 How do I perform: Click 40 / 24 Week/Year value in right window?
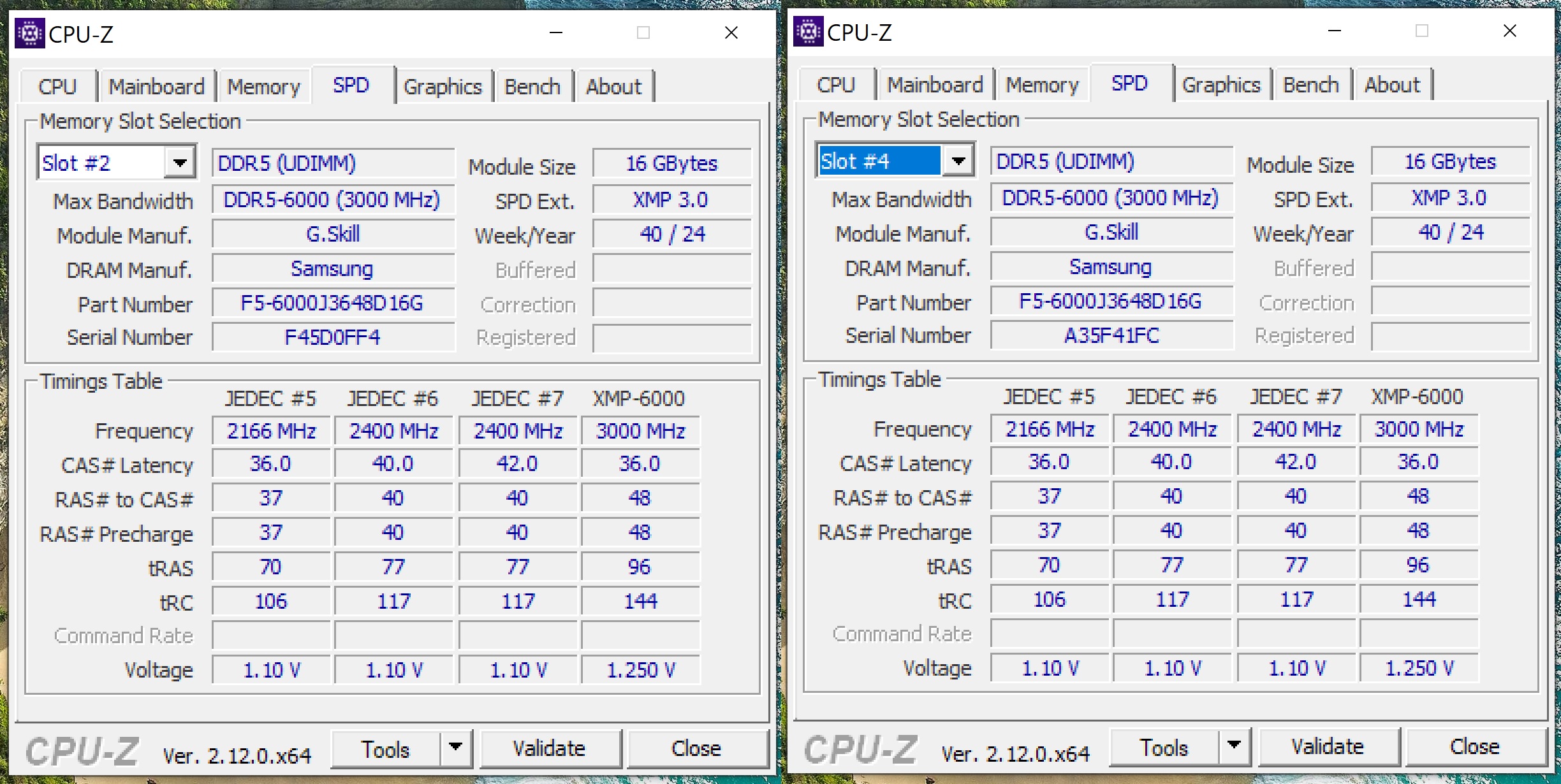click(x=1451, y=232)
